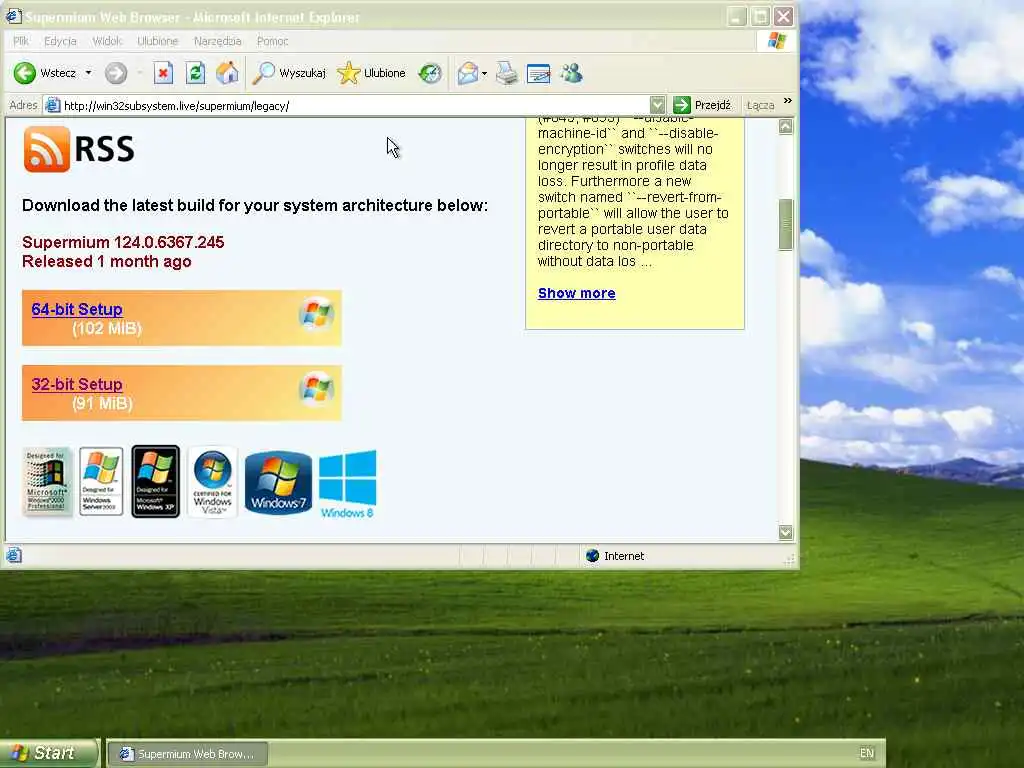Click the Windows Vista certified badge
The width and height of the screenshot is (1024, 768).
(x=212, y=482)
